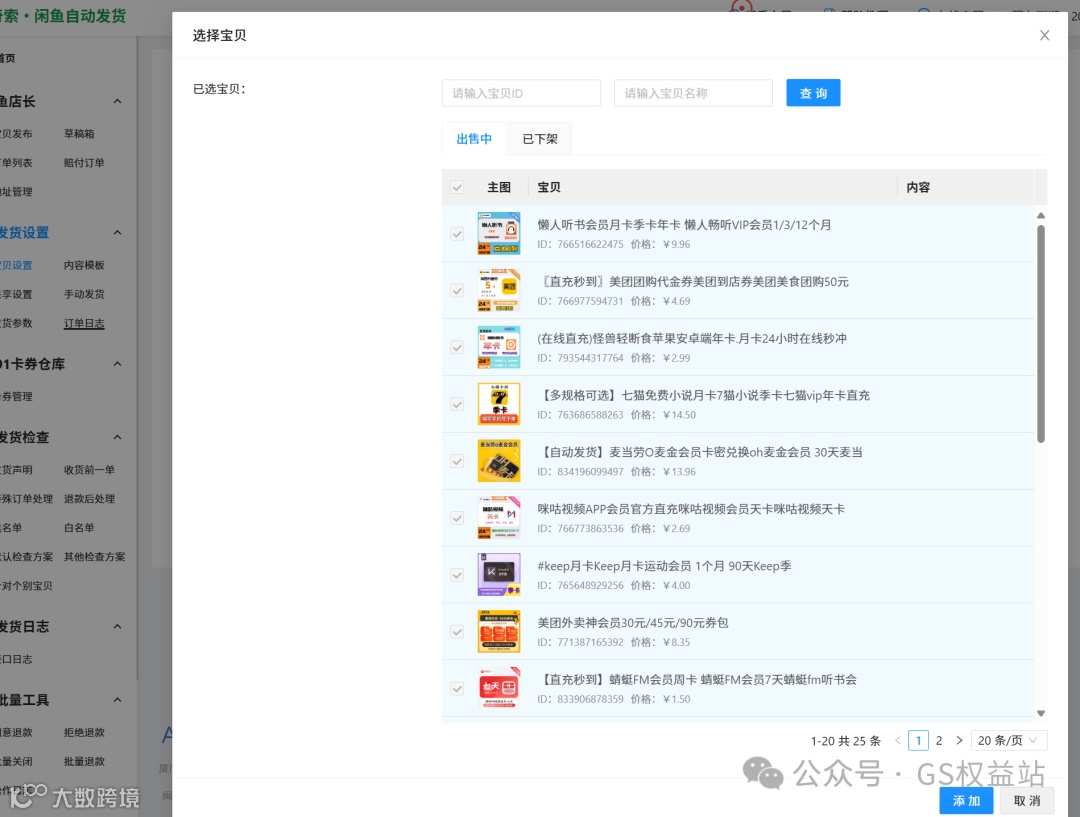
Task: Switch to the 已下架 tab
Action: pos(540,139)
